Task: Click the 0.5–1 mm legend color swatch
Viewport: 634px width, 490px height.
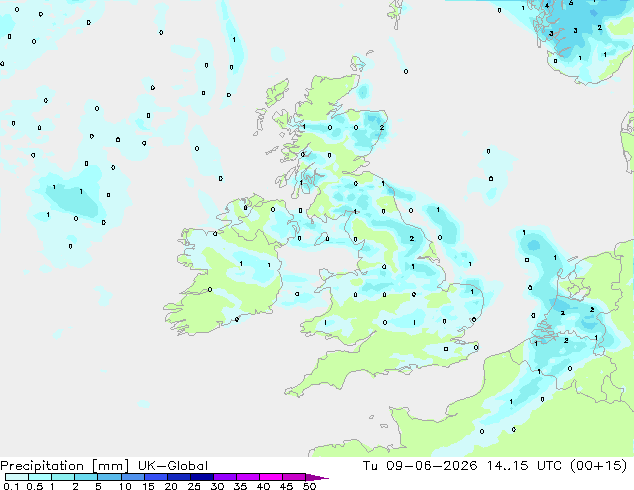Action: [40, 477]
